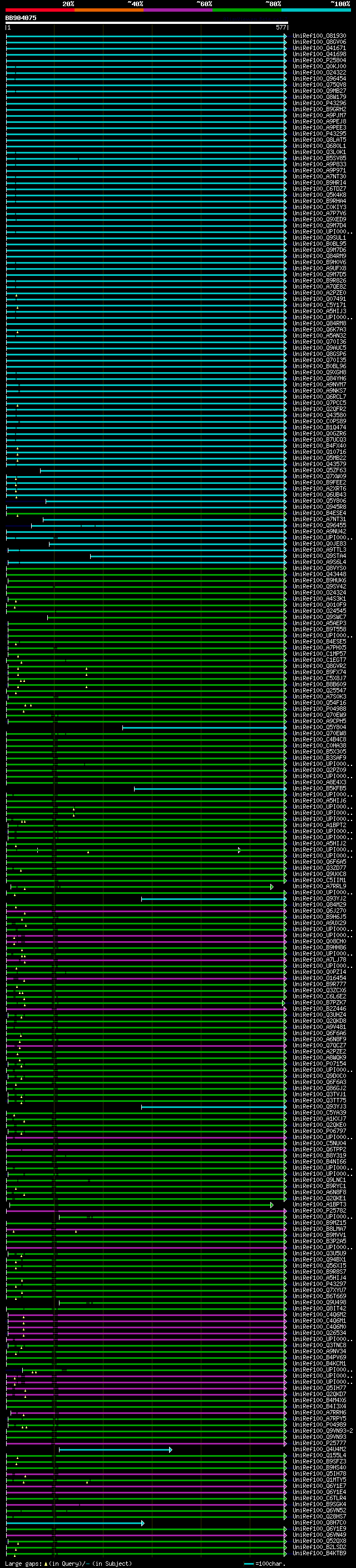Image resolution: width=356 pixels, height=1568 pixels.
Task: Select hit UniRef100_Q96454
Action: (319, 78)
